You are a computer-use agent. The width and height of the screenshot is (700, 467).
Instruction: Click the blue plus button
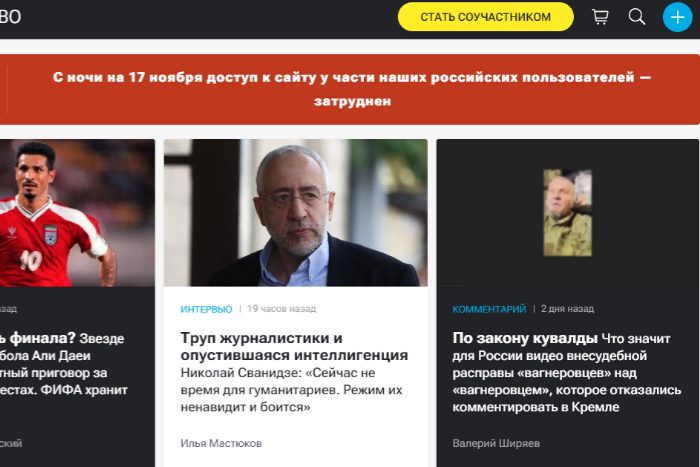(677, 17)
